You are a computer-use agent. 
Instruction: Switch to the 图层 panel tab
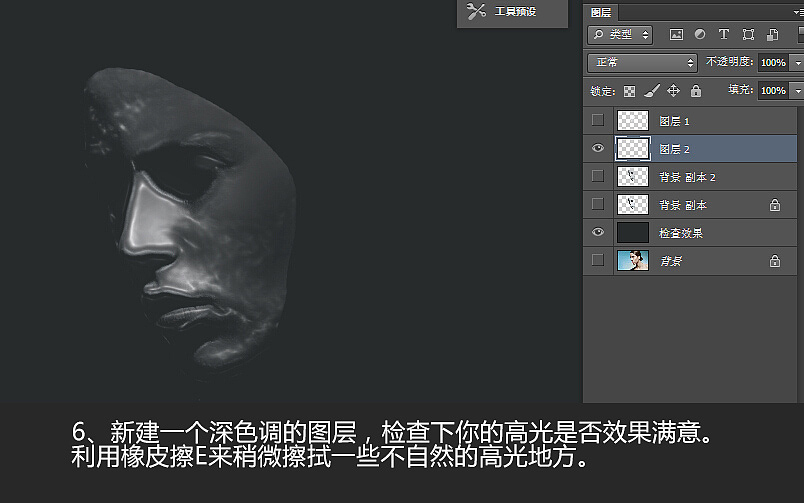point(600,12)
